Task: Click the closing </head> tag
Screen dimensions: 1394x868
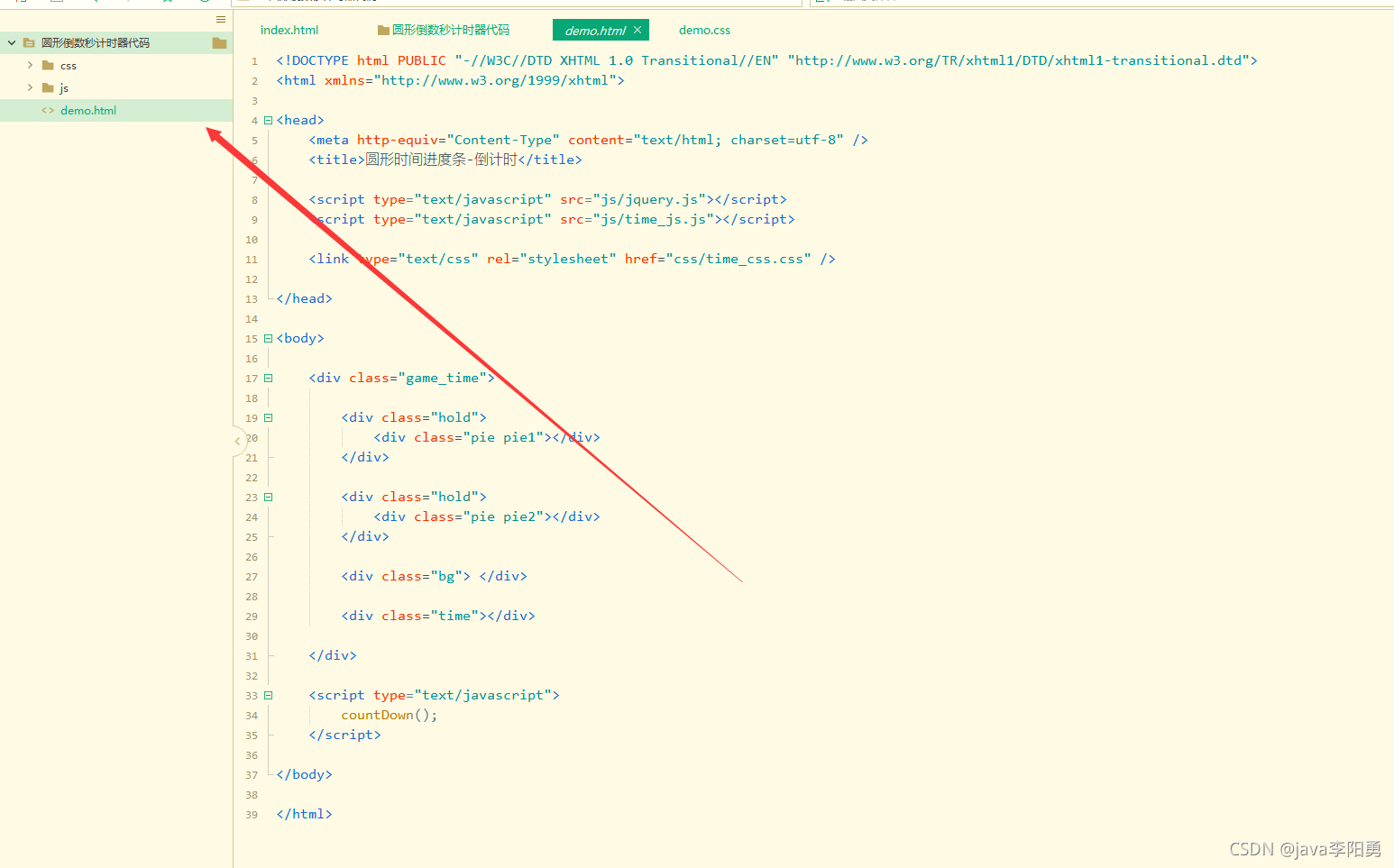Action: click(304, 298)
